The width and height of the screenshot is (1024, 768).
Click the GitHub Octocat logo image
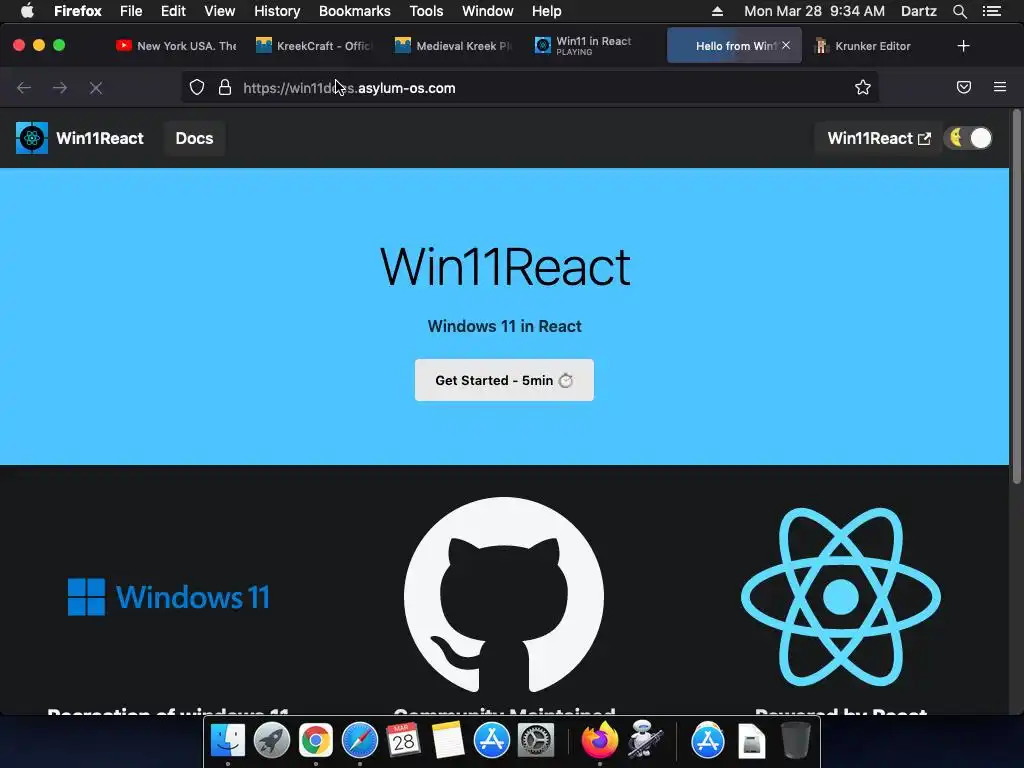[x=504, y=596]
